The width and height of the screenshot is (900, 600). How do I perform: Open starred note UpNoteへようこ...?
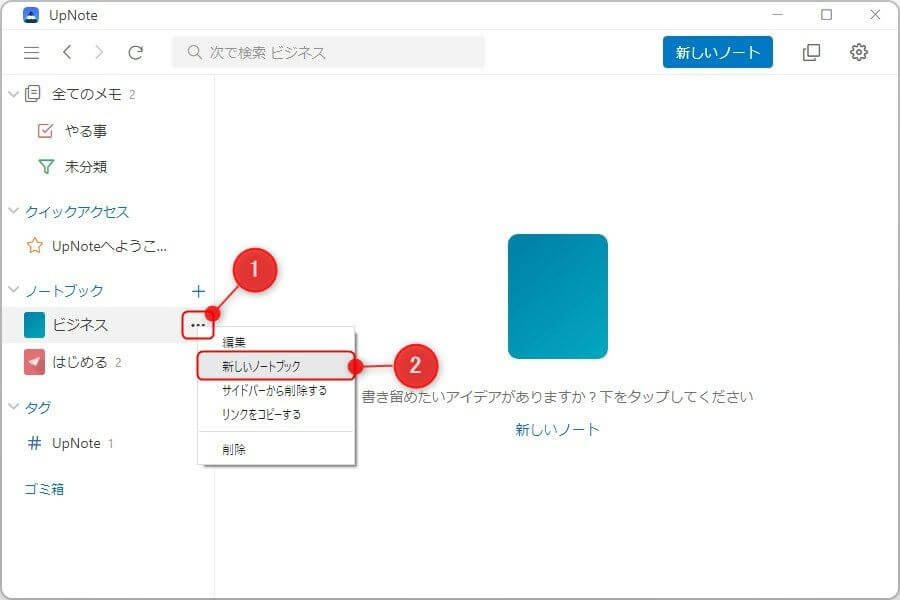tap(96, 246)
